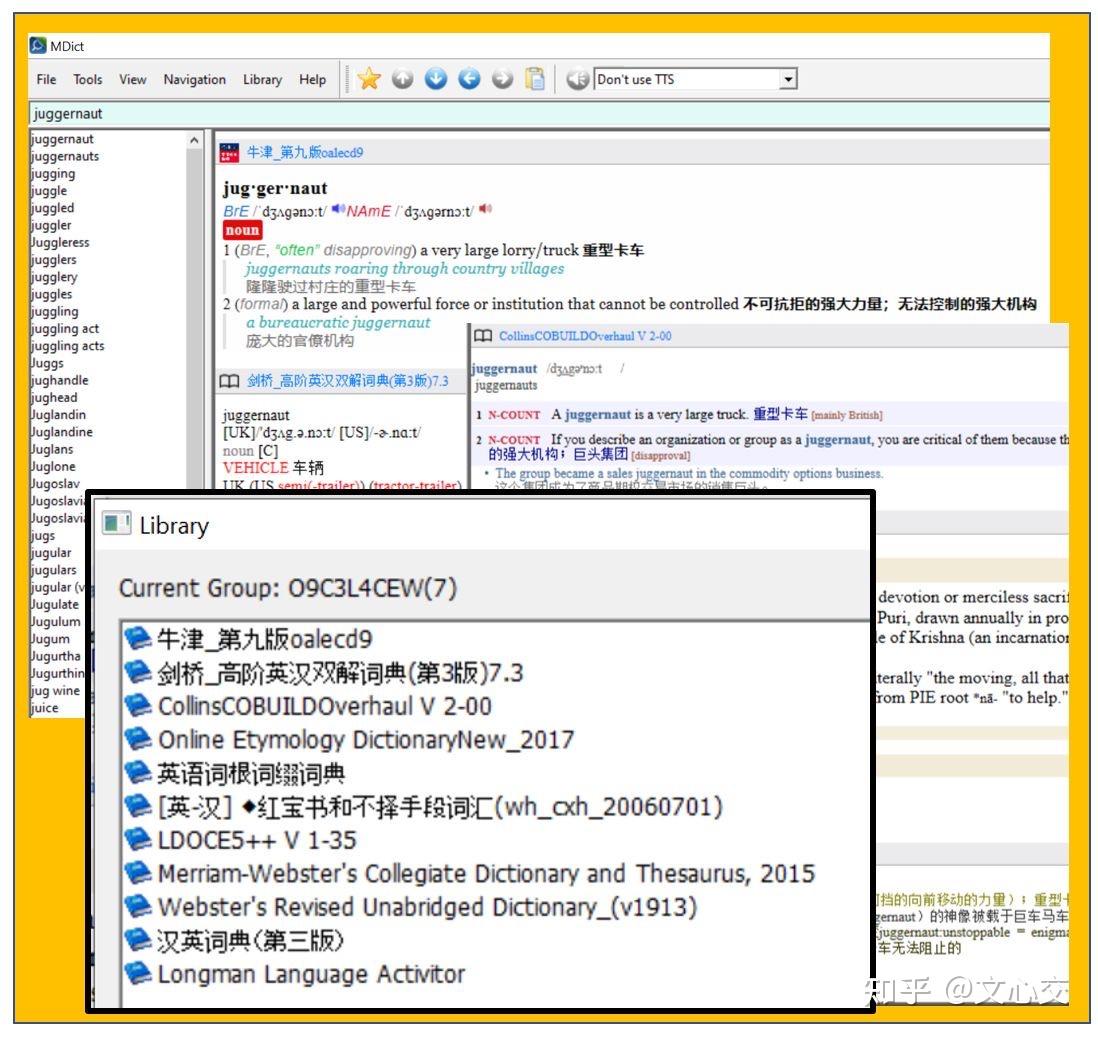Click Current Group: O9C3L4CEW(7) label
1098x1037 pixels.
coord(288,587)
